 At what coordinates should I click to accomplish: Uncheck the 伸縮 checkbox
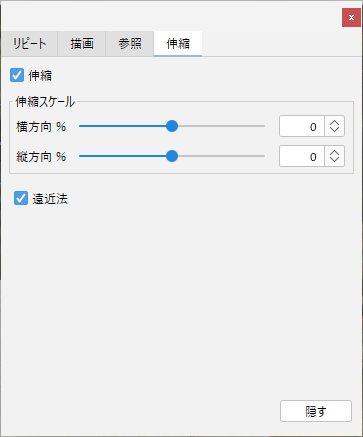point(17,75)
